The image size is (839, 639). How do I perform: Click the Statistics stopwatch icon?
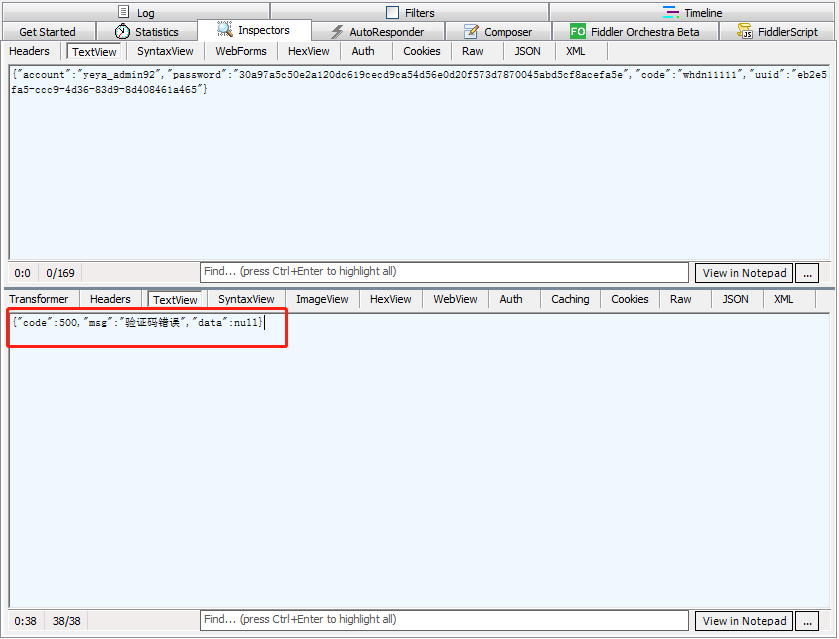pyautogui.click(x=122, y=32)
